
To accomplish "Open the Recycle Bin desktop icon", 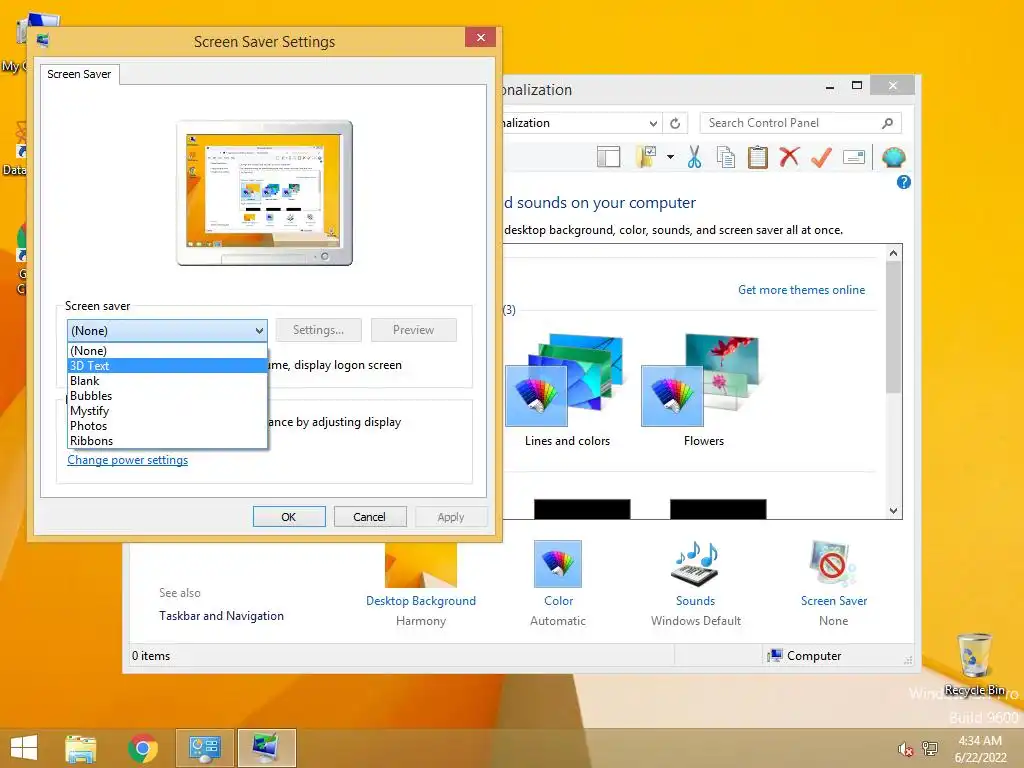I will [x=975, y=664].
